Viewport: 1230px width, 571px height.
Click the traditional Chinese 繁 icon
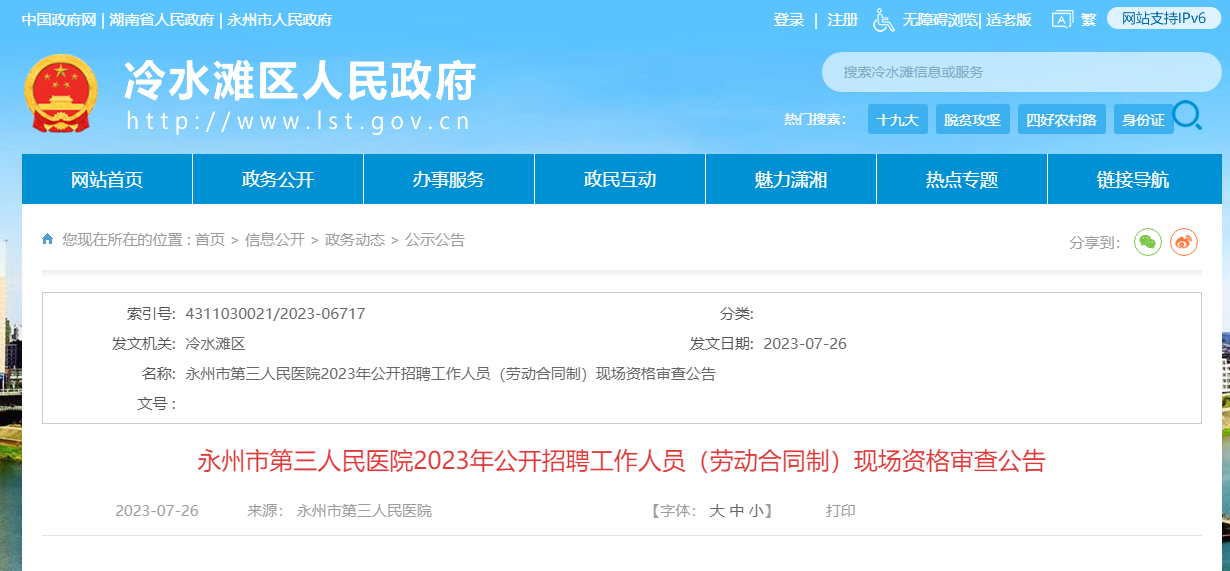1088,19
